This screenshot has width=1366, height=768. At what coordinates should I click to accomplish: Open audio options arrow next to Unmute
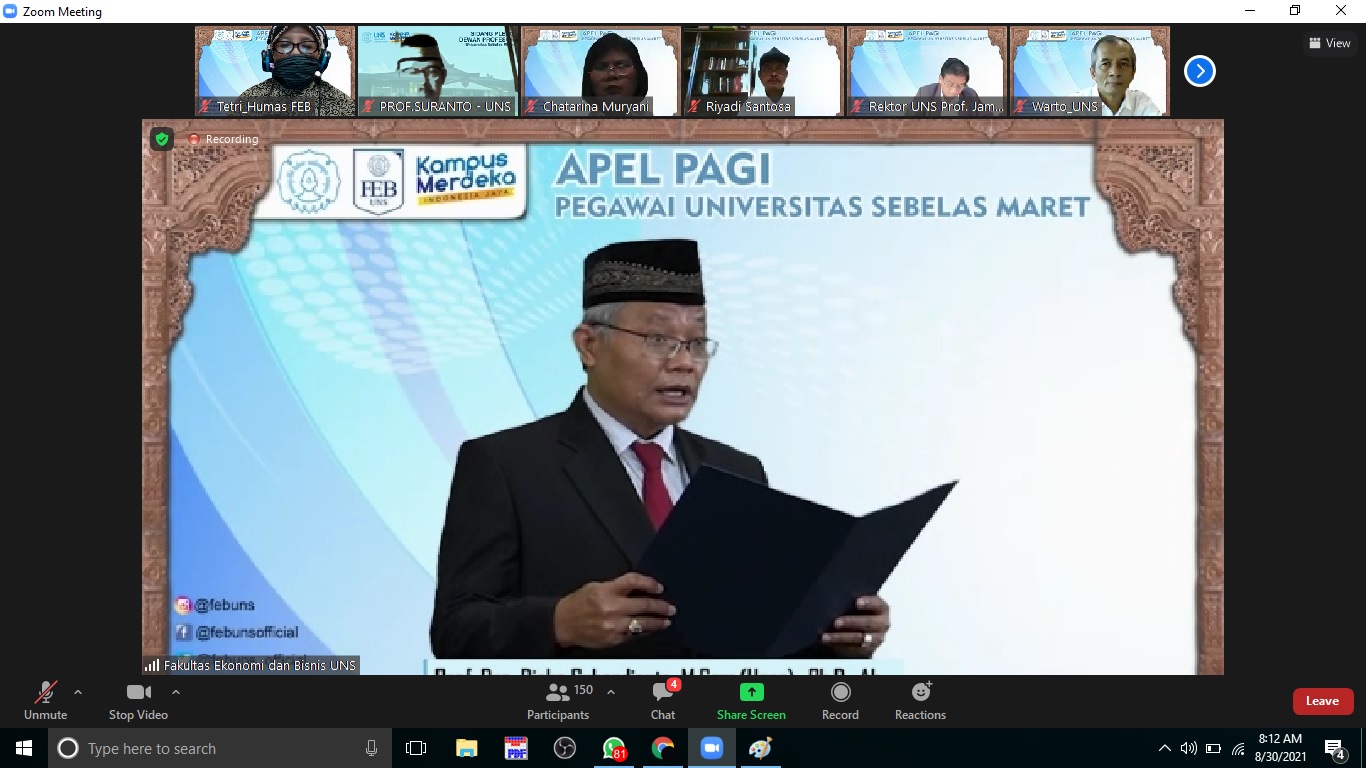pyautogui.click(x=78, y=692)
